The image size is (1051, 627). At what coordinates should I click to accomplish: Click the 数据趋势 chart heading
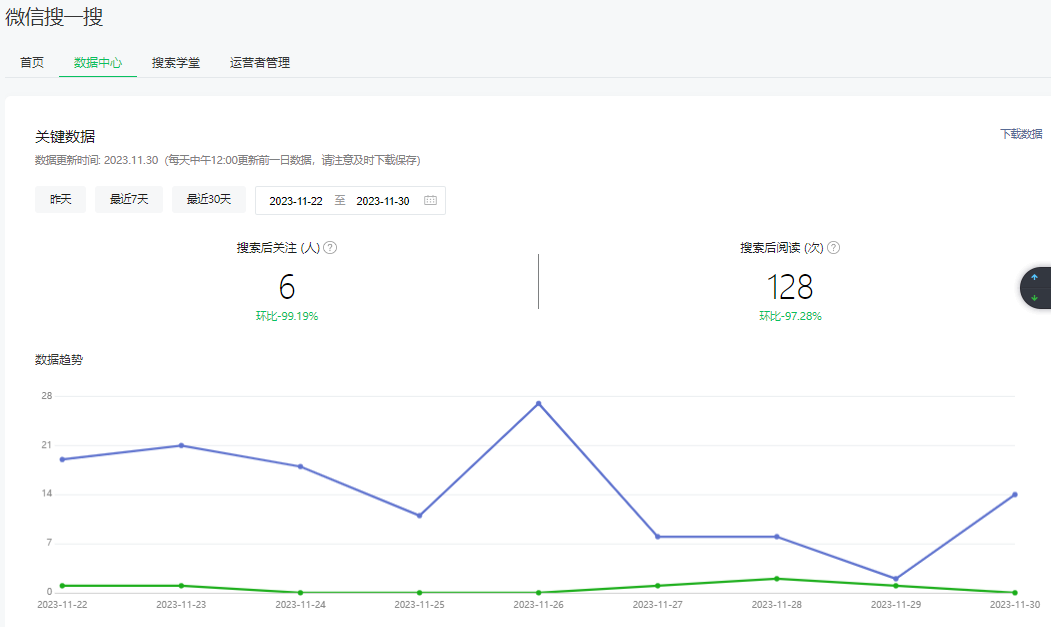[x=59, y=360]
